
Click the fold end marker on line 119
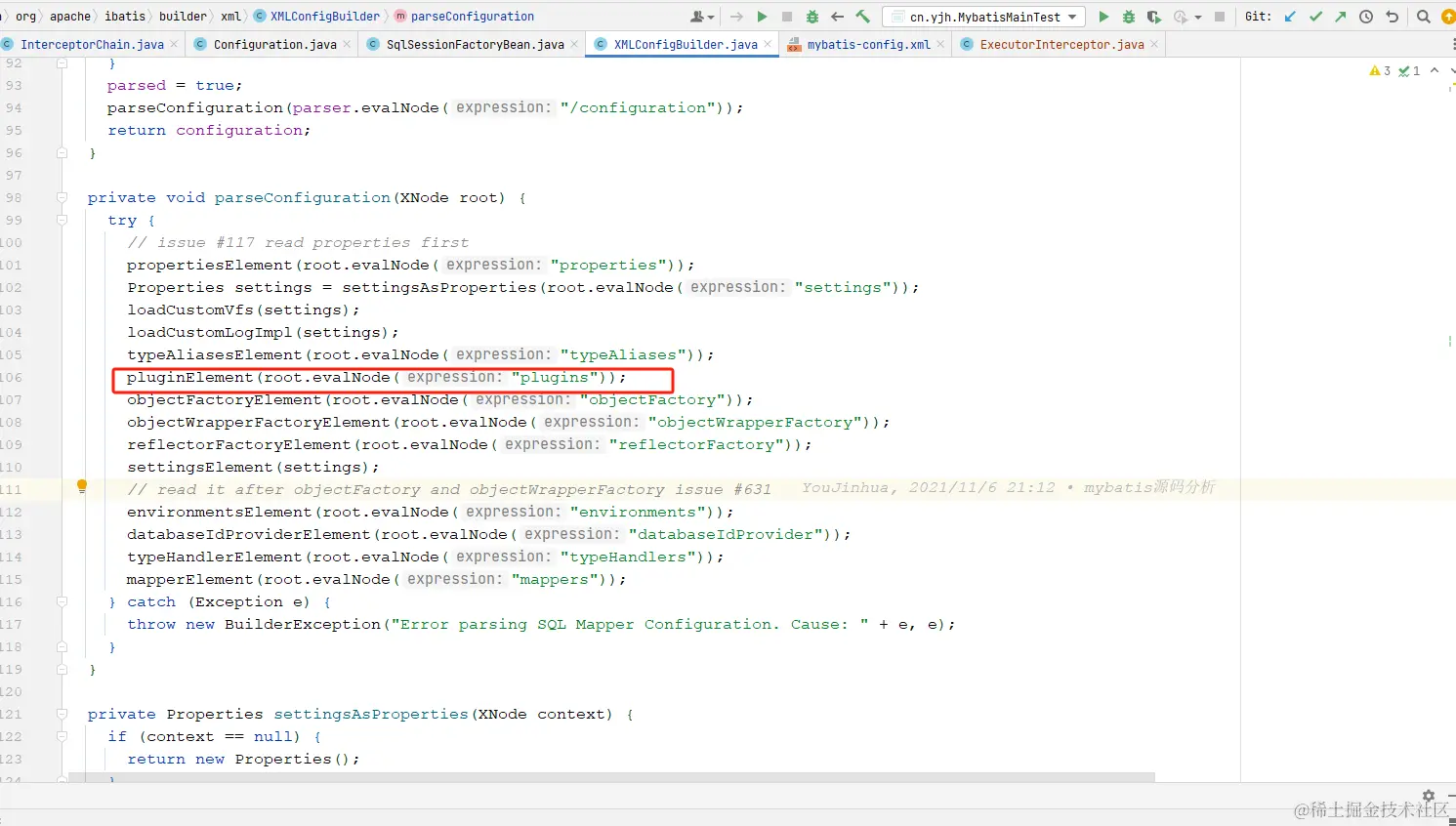click(x=62, y=669)
